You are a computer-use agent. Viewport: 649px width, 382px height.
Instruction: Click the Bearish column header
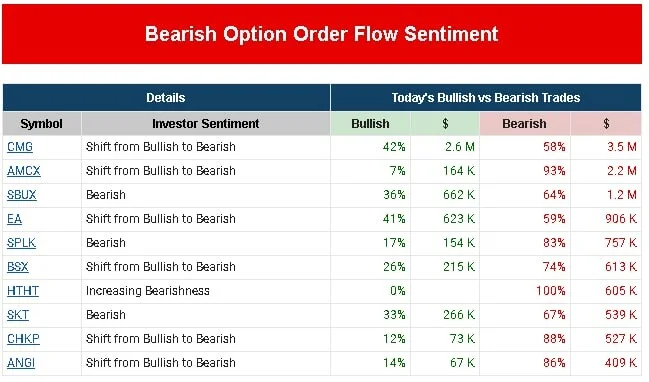coord(524,124)
